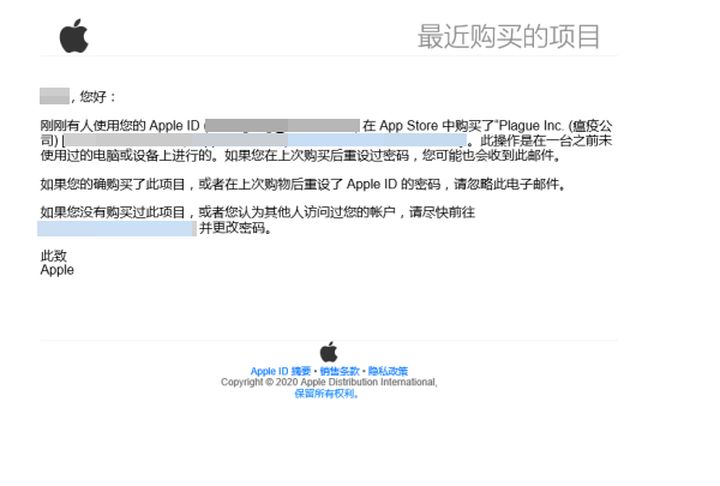Viewport: 720px width, 486px height.
Task: Click the paragraph starting 如果您的确购买了此项目
Action: (304, 184)
